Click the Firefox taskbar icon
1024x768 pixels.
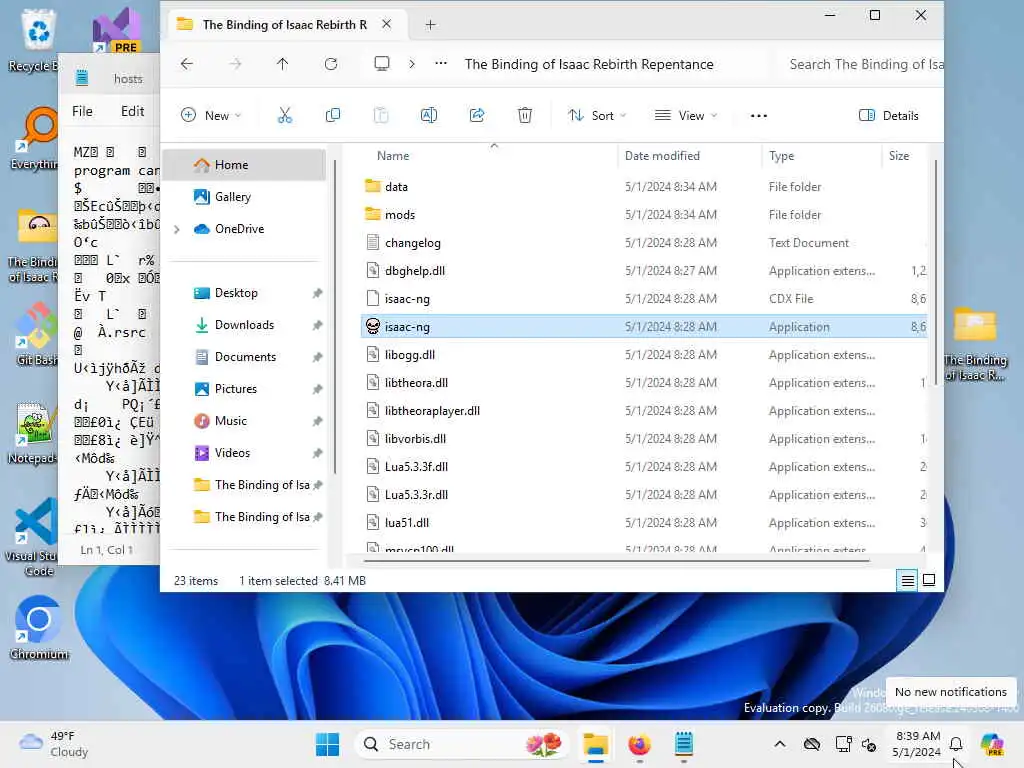coord(639,744)
